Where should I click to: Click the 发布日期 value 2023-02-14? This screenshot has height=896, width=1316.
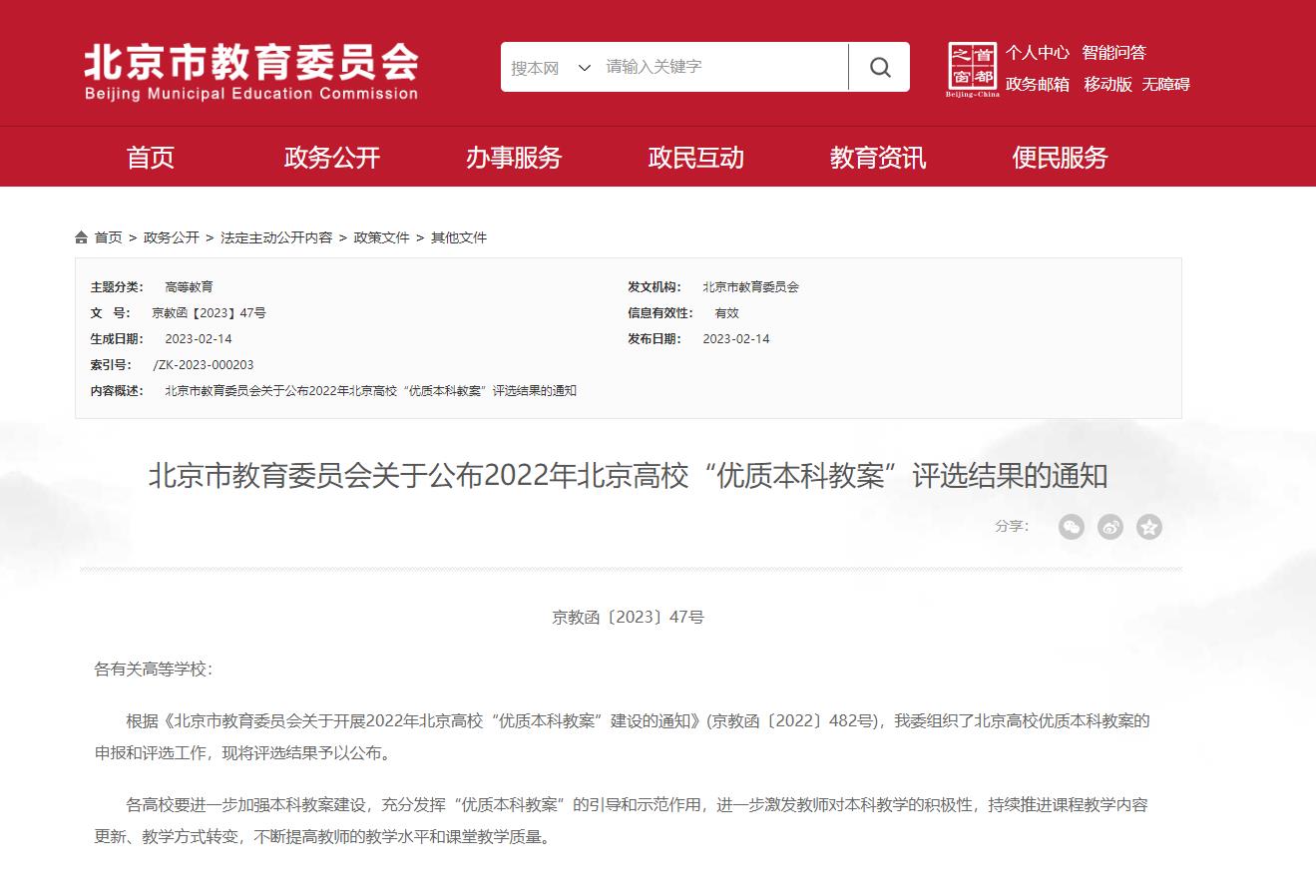(736, 339)
